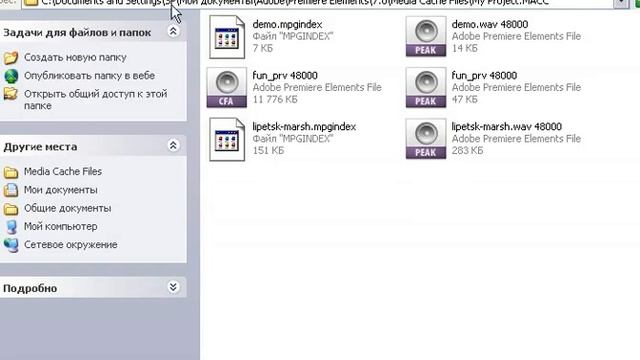
Task: Click the Мои документы icon
Action: pyautogui.click(x=11, y=190)
